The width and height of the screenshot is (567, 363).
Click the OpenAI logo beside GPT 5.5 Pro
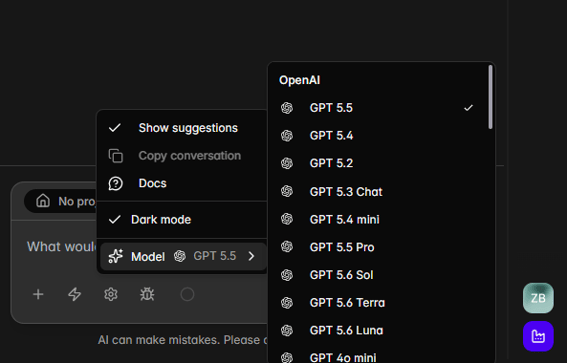287,247
